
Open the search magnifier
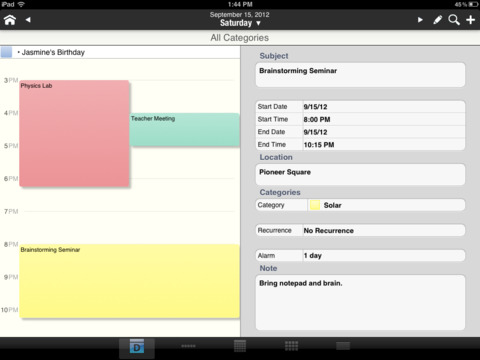point(454,20)
